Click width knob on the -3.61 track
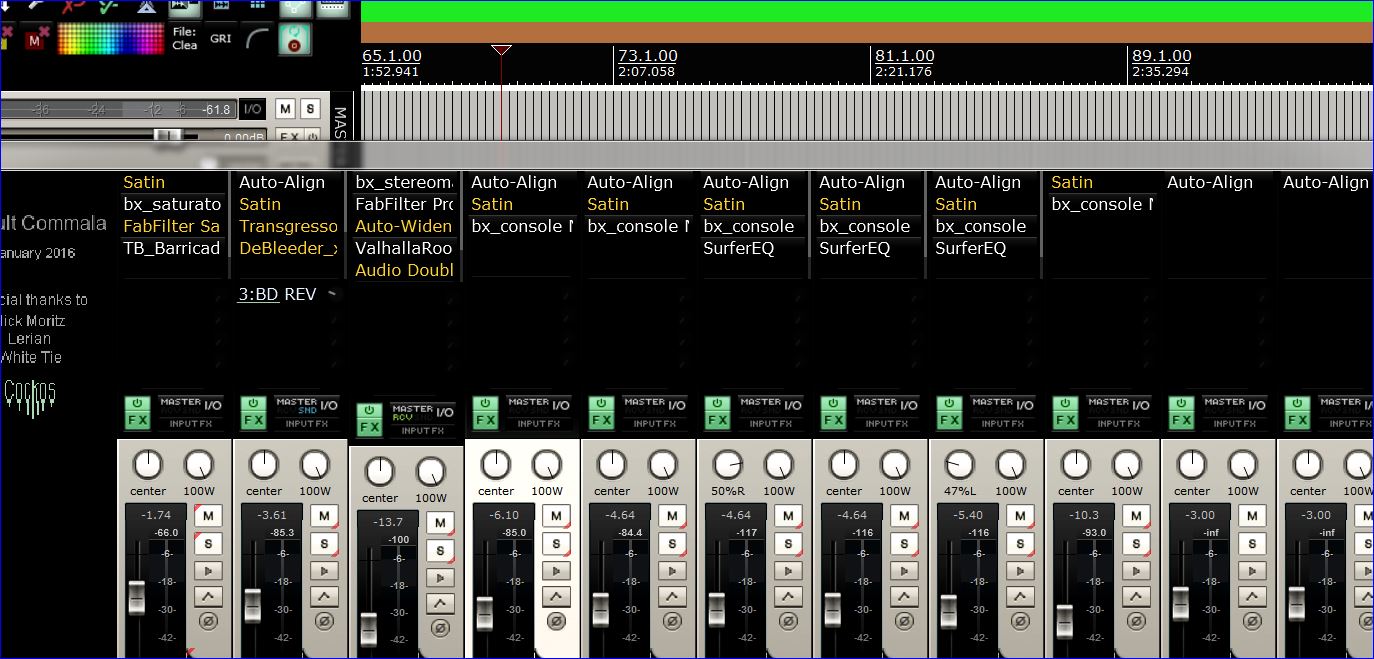This screenshot has height=659, width=1374. tap(315, 464)
